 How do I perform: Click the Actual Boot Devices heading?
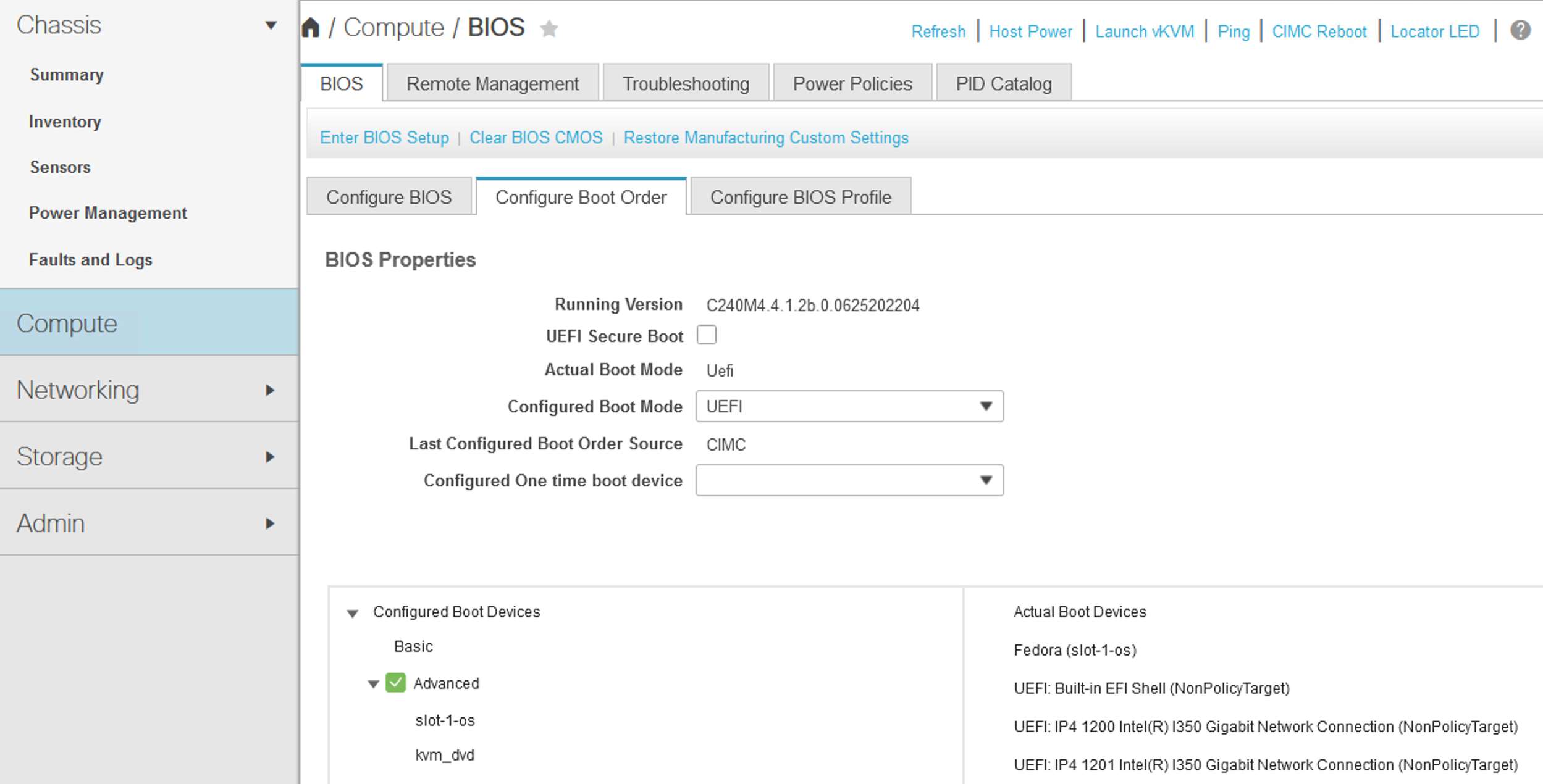[1080, 612]
